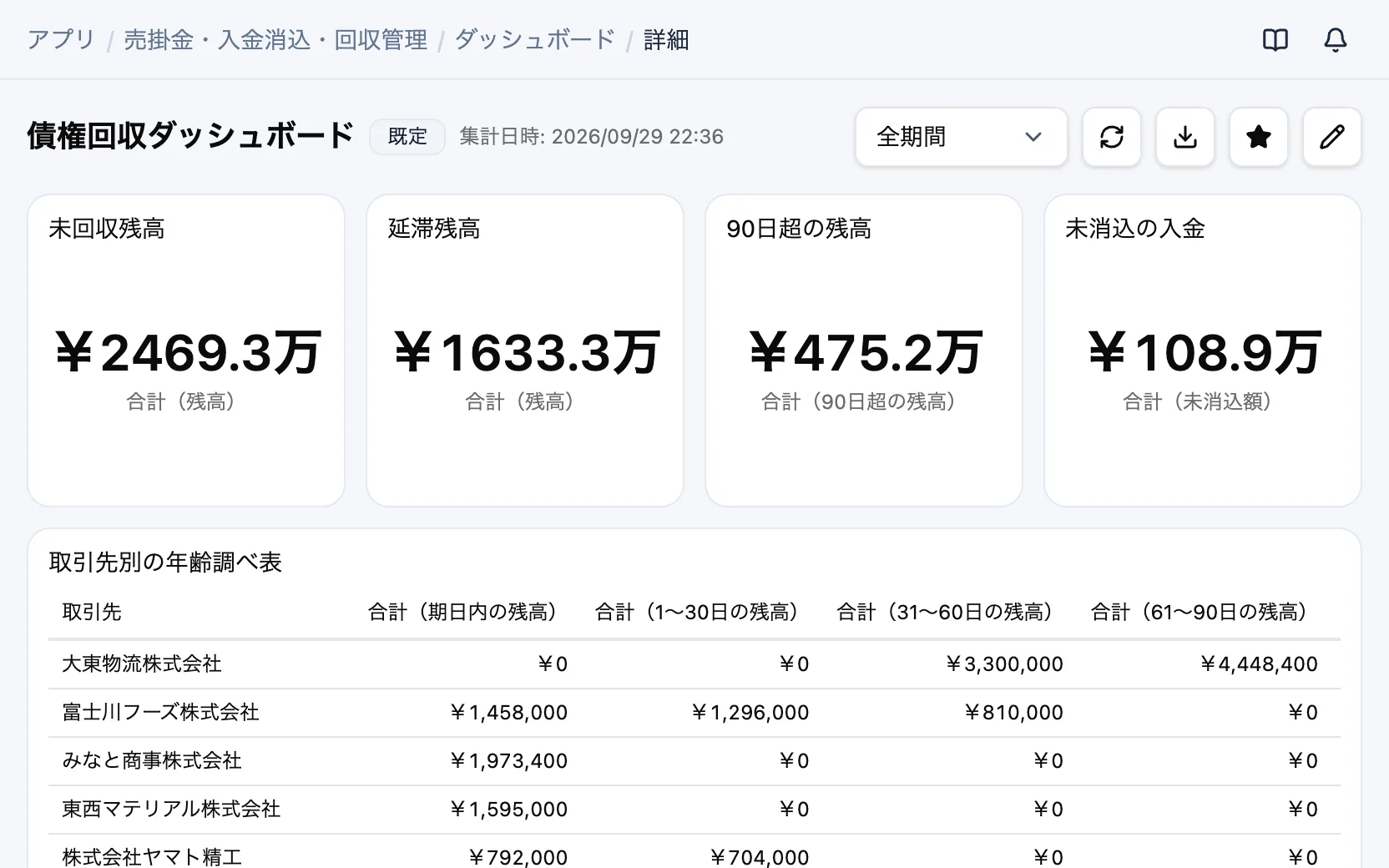The width and height of the screenshot is (1389, 868).
Task: Click the 既定 badge
Action: pos(407,137)
